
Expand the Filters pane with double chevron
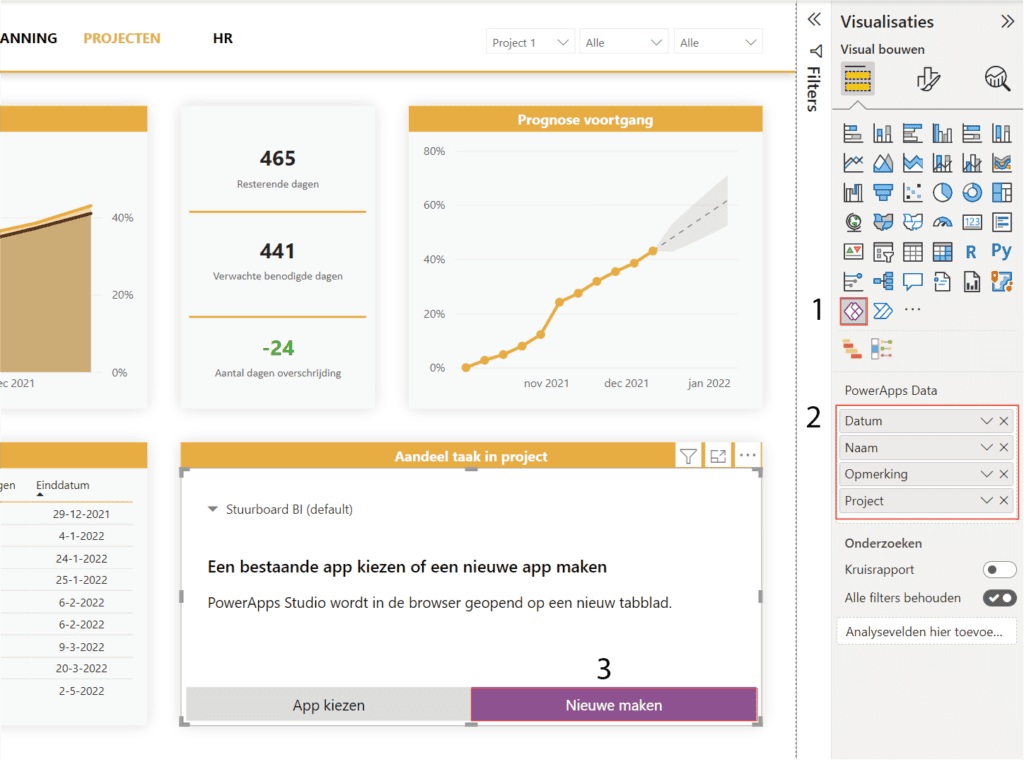pos(814,19)
